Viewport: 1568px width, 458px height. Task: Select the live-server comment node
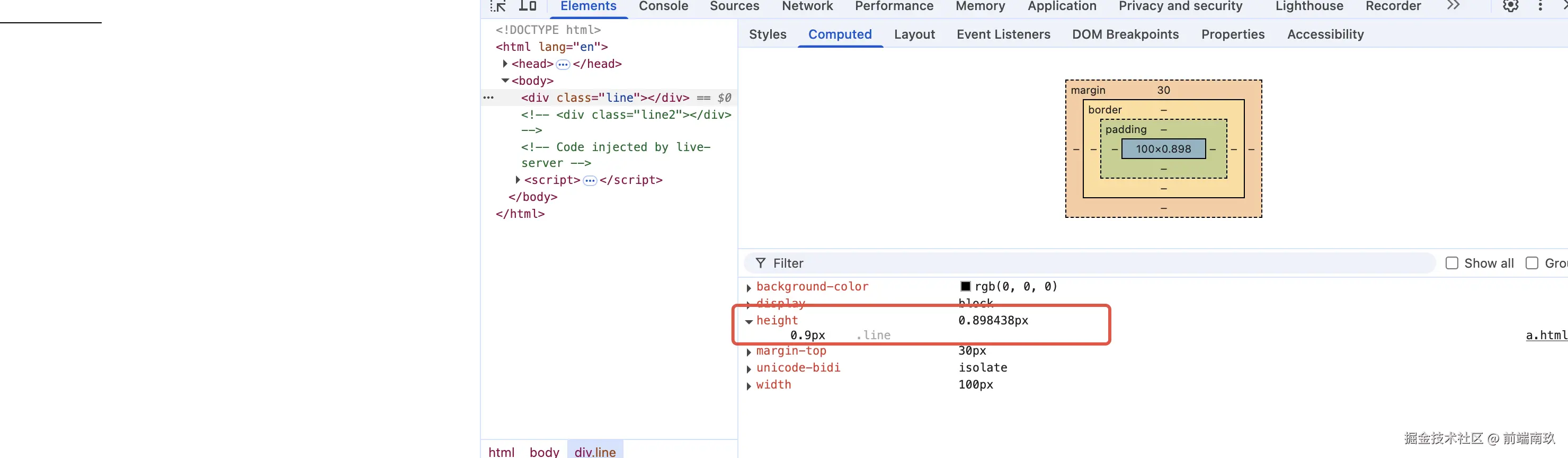tap(616, 155)
